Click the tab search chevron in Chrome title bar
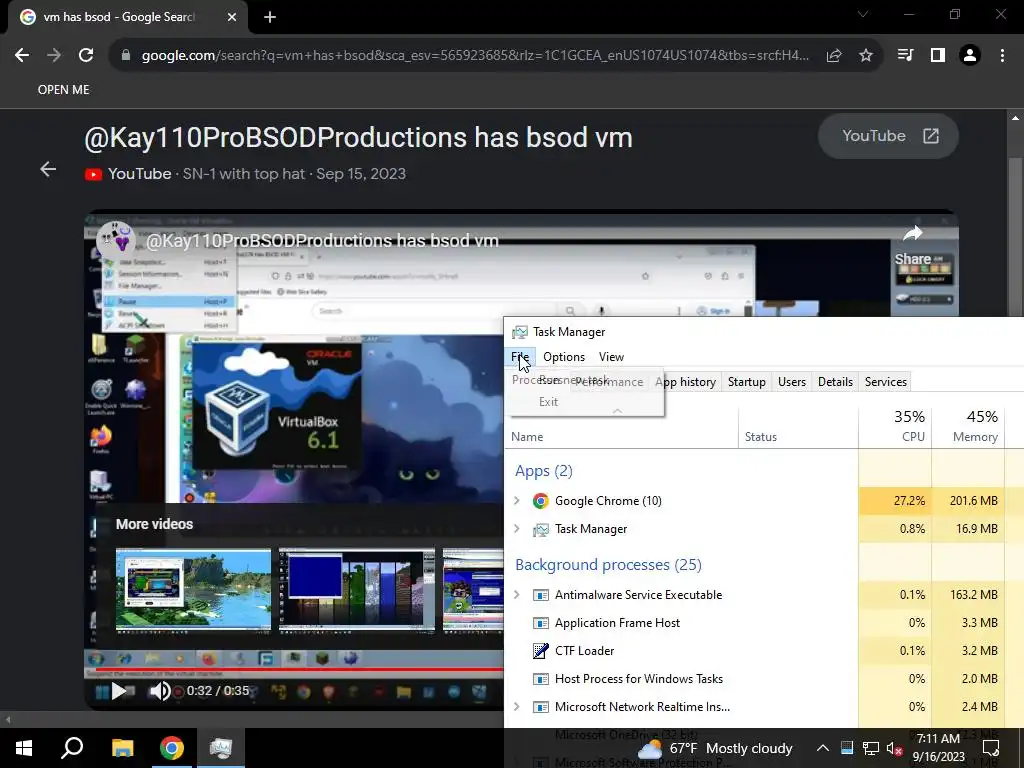1024x768 pixels. click(x=863, y=14)
